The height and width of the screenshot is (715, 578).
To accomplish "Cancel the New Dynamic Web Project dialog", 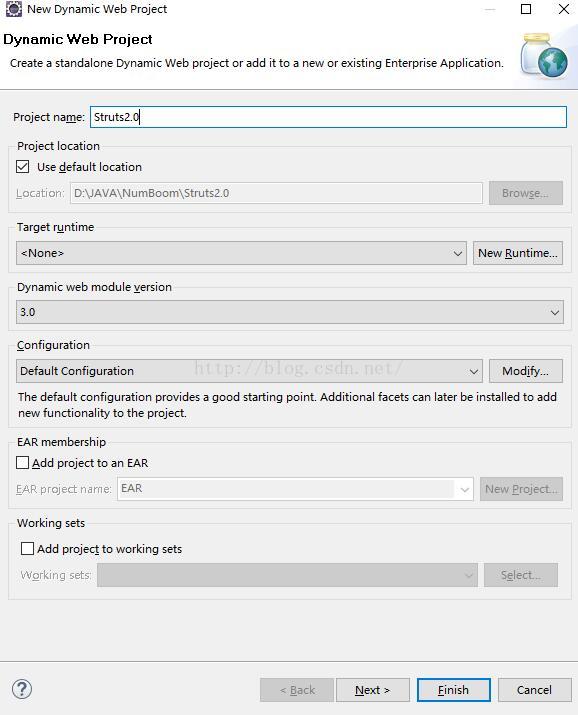I will tap(535, 690).
